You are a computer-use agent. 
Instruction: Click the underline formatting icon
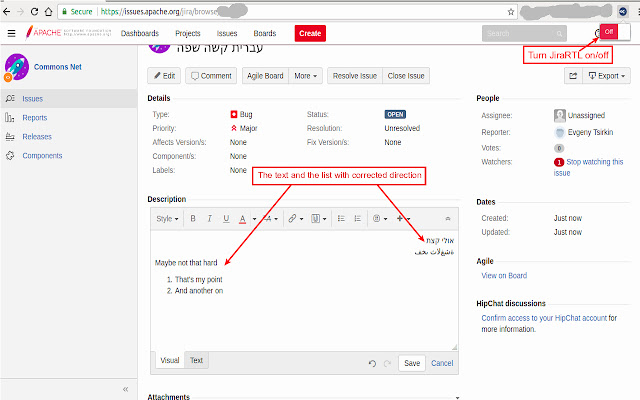[x=227, y=218]
